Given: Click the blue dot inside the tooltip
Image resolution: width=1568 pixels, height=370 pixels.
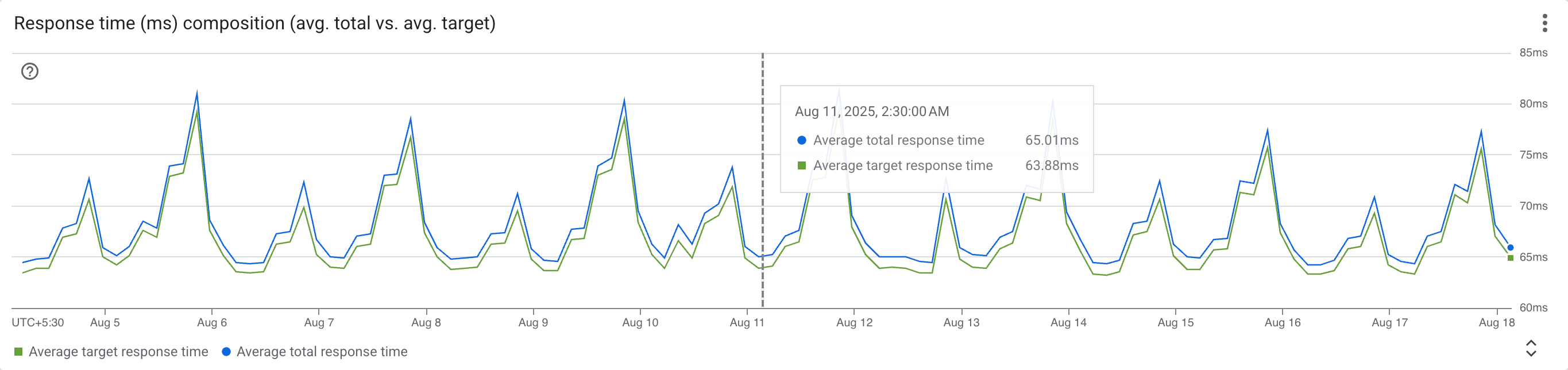Looking at the screenshot, I should click(x=802, y=141).
